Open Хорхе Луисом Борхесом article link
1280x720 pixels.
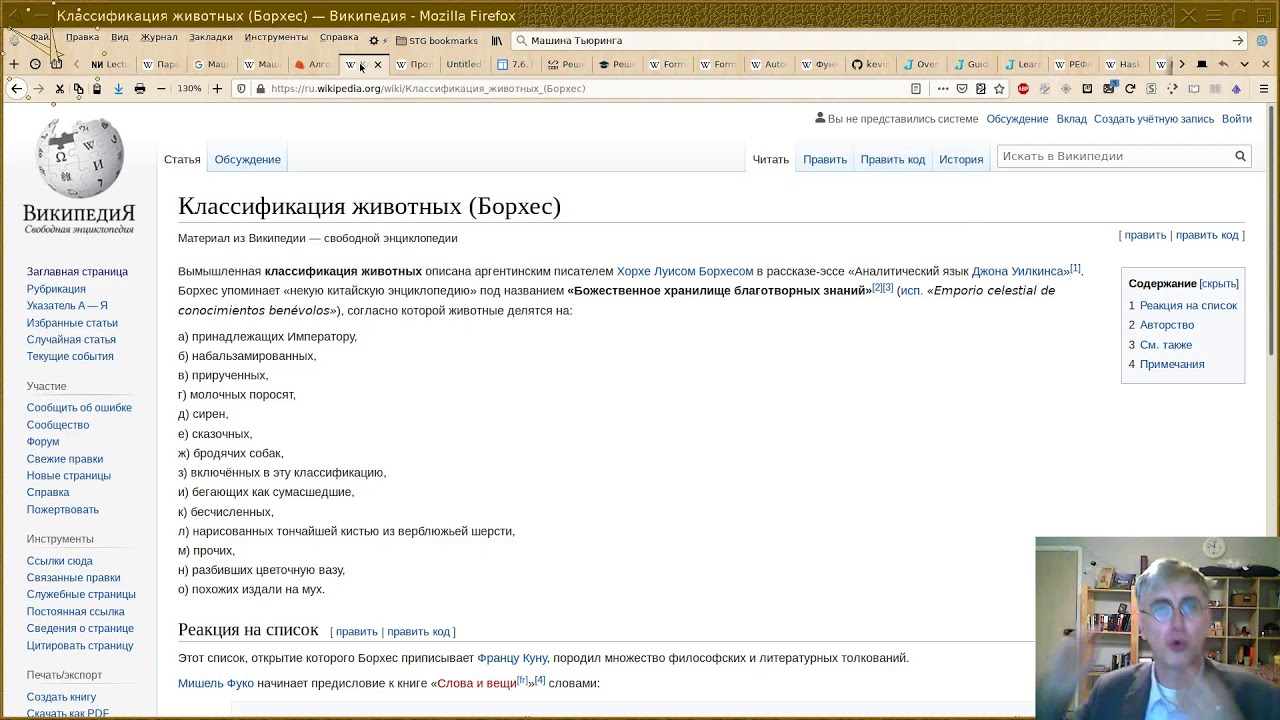coord(685,271)
